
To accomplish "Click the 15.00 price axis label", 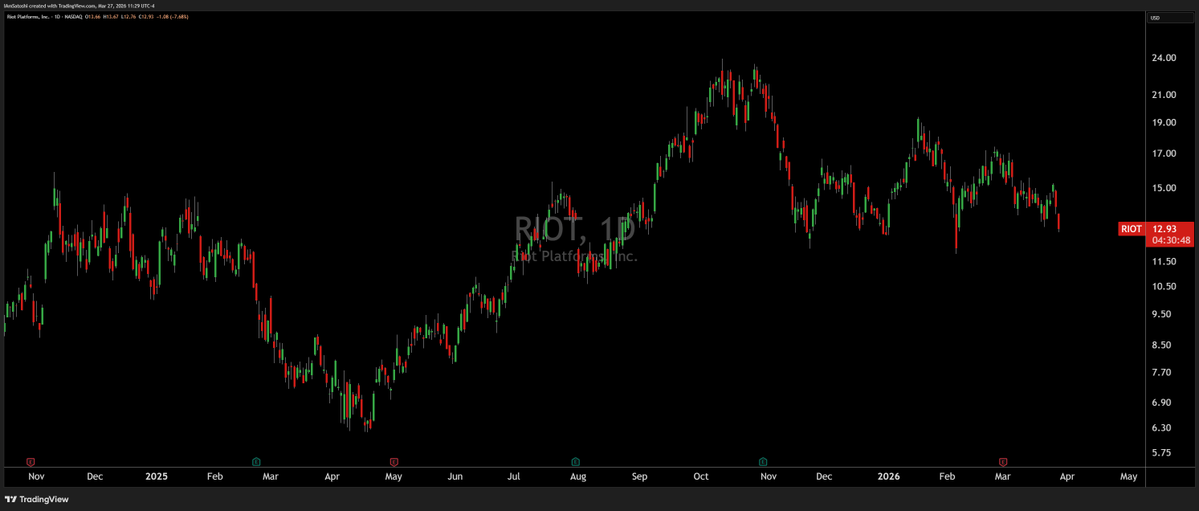I will pyautogui.click(x=1165, y=187).
